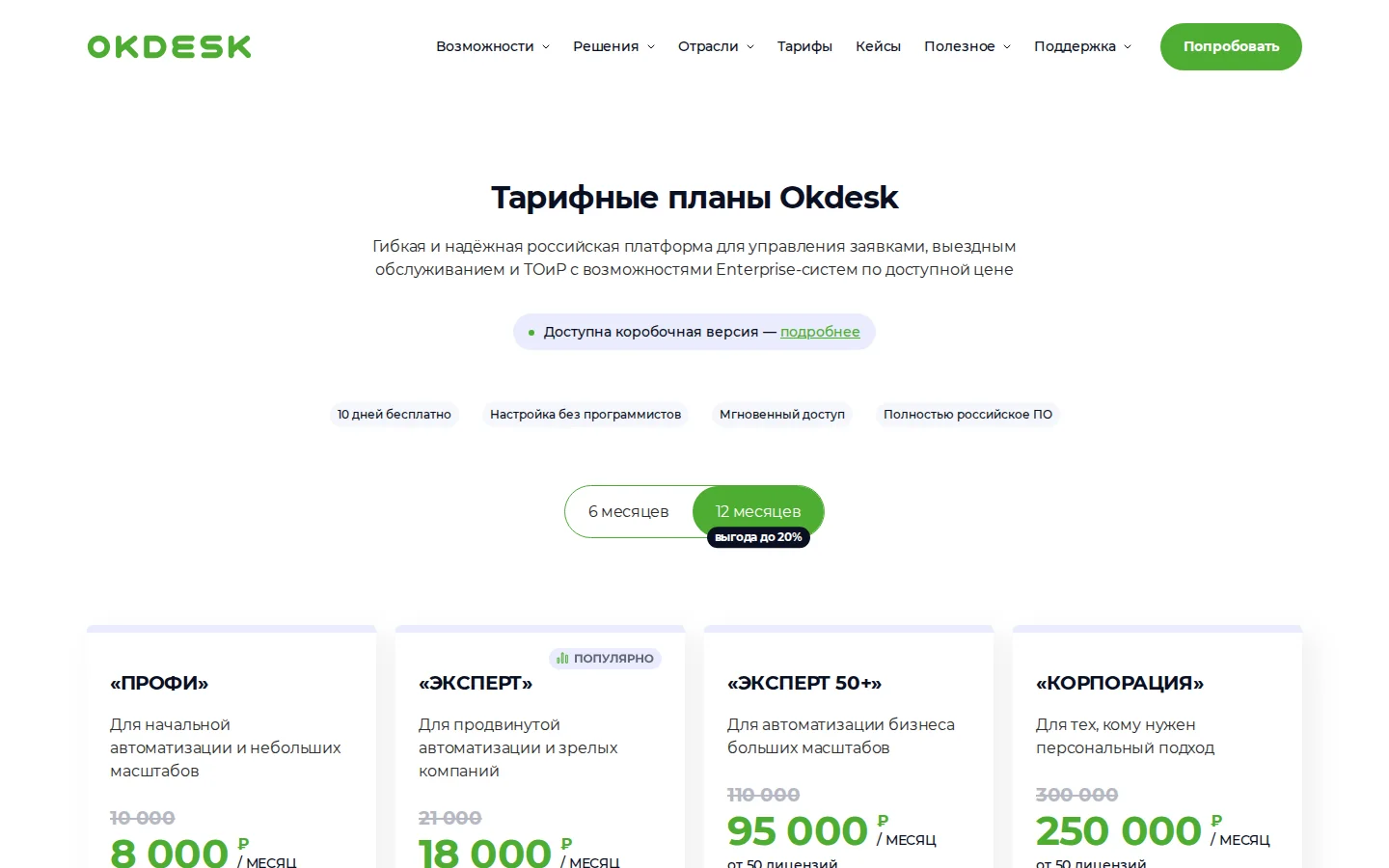The image size is (1389, 868).
Task: Select the «ПРОФИ» plan title
Action: [159, 683]
